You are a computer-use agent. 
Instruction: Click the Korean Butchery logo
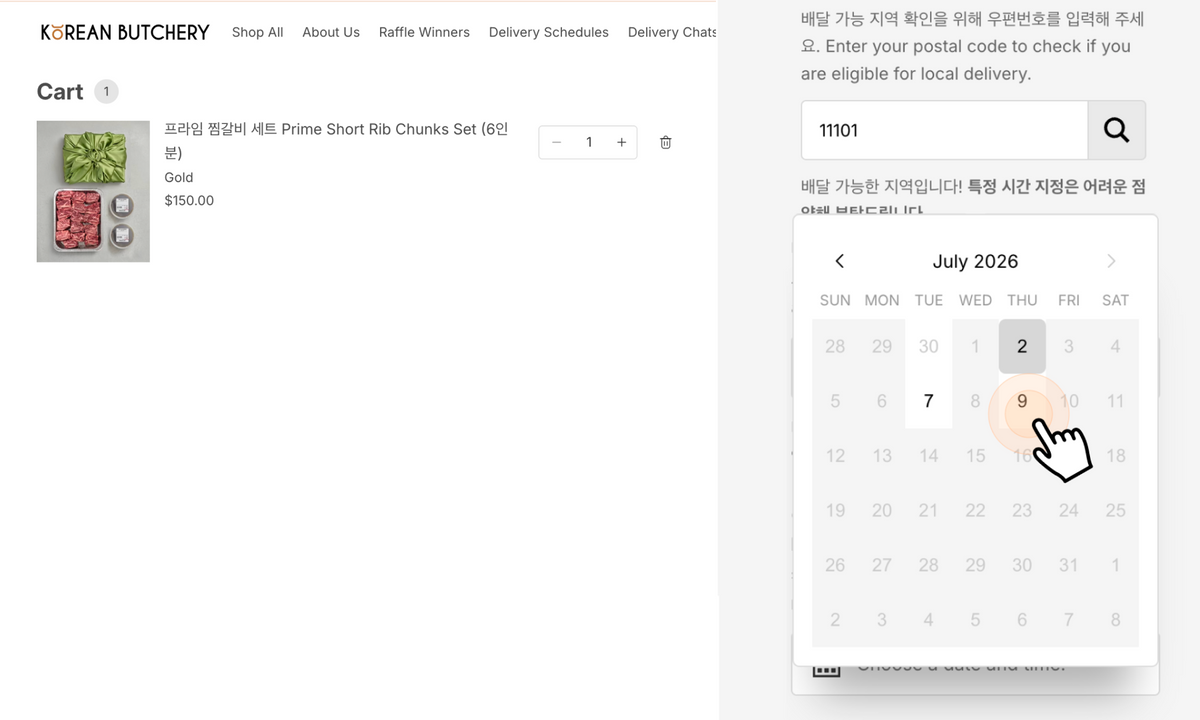[125, 32]
